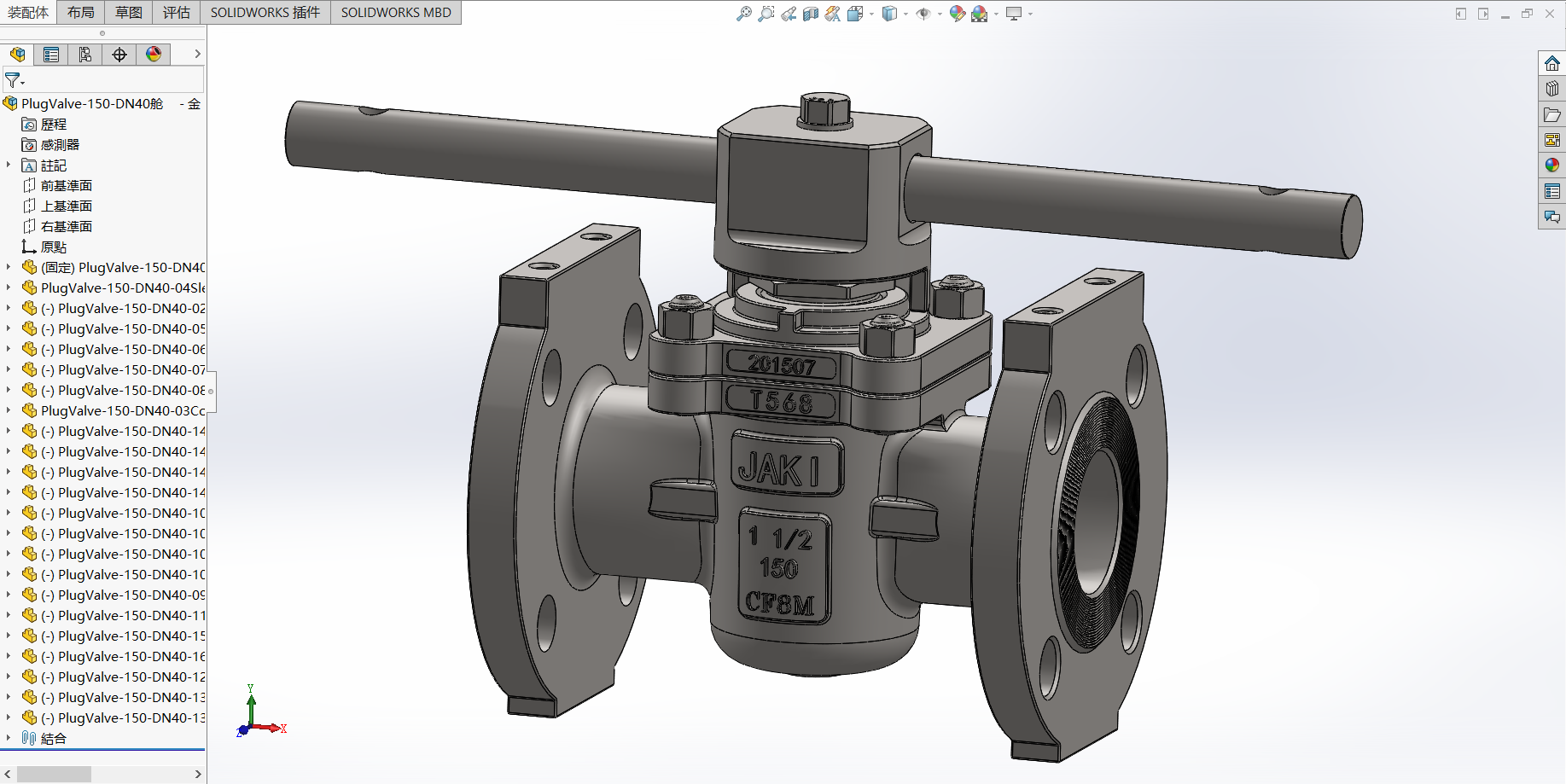The image size is (1566, 784).
Task: Click the filter search input field
Action: [x=115, y=80]
